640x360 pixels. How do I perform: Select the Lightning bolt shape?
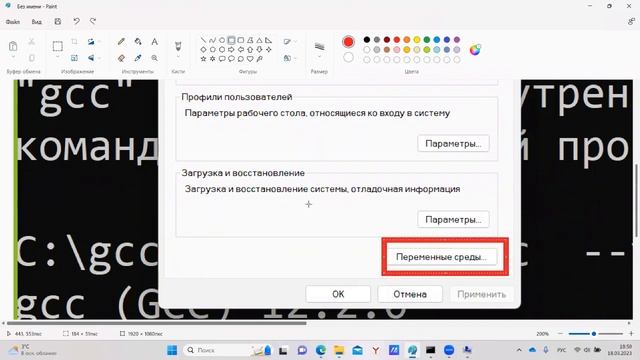[259, 59]
